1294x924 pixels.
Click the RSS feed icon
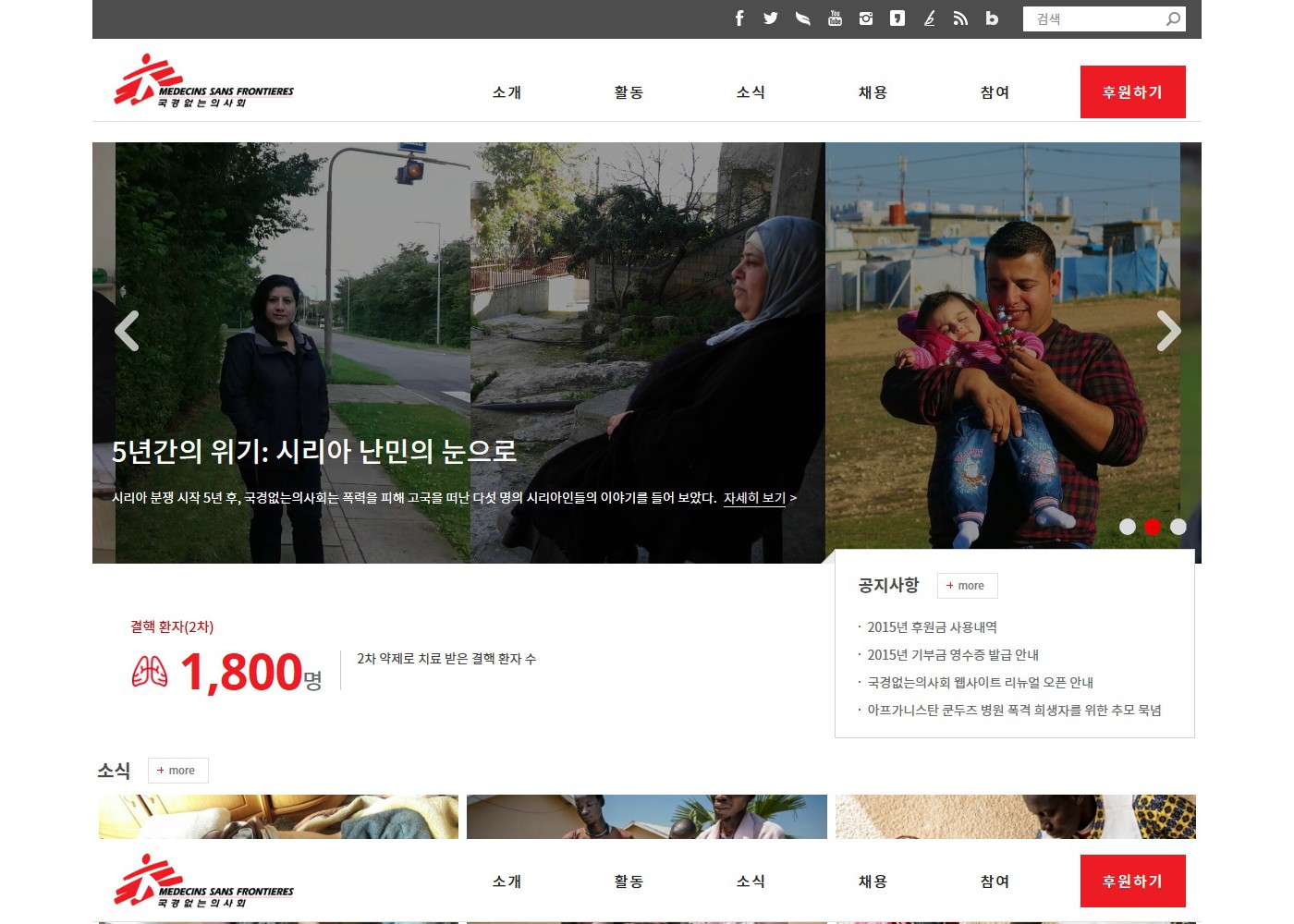[x=960, y=18]
